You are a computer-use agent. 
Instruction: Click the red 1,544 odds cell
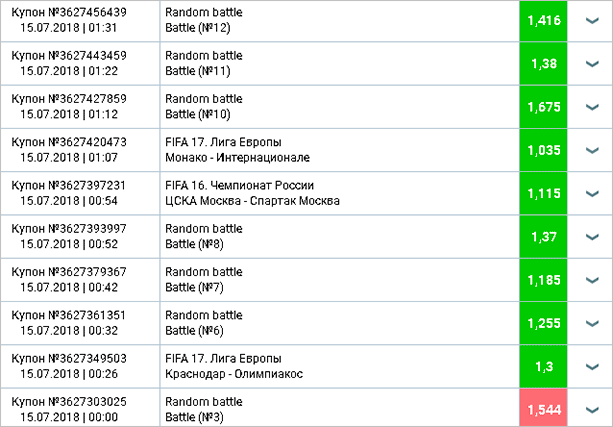543,409
